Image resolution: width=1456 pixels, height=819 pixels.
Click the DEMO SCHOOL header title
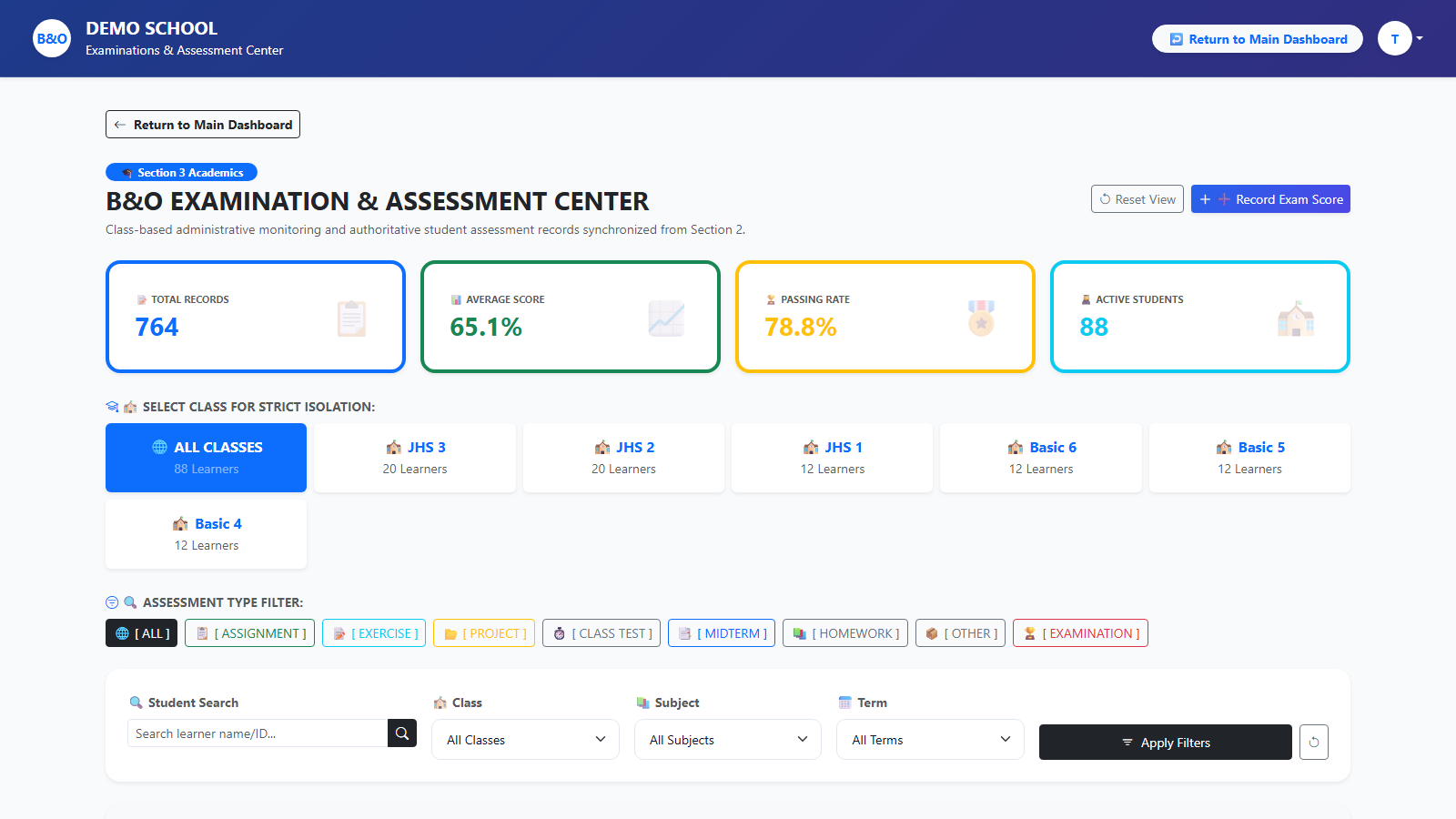point(152,28)
